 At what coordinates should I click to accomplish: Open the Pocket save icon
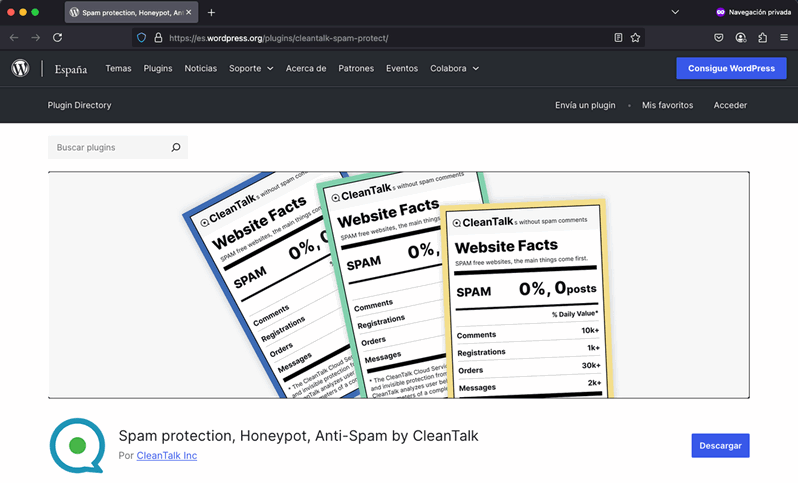[x=719, y=38]
